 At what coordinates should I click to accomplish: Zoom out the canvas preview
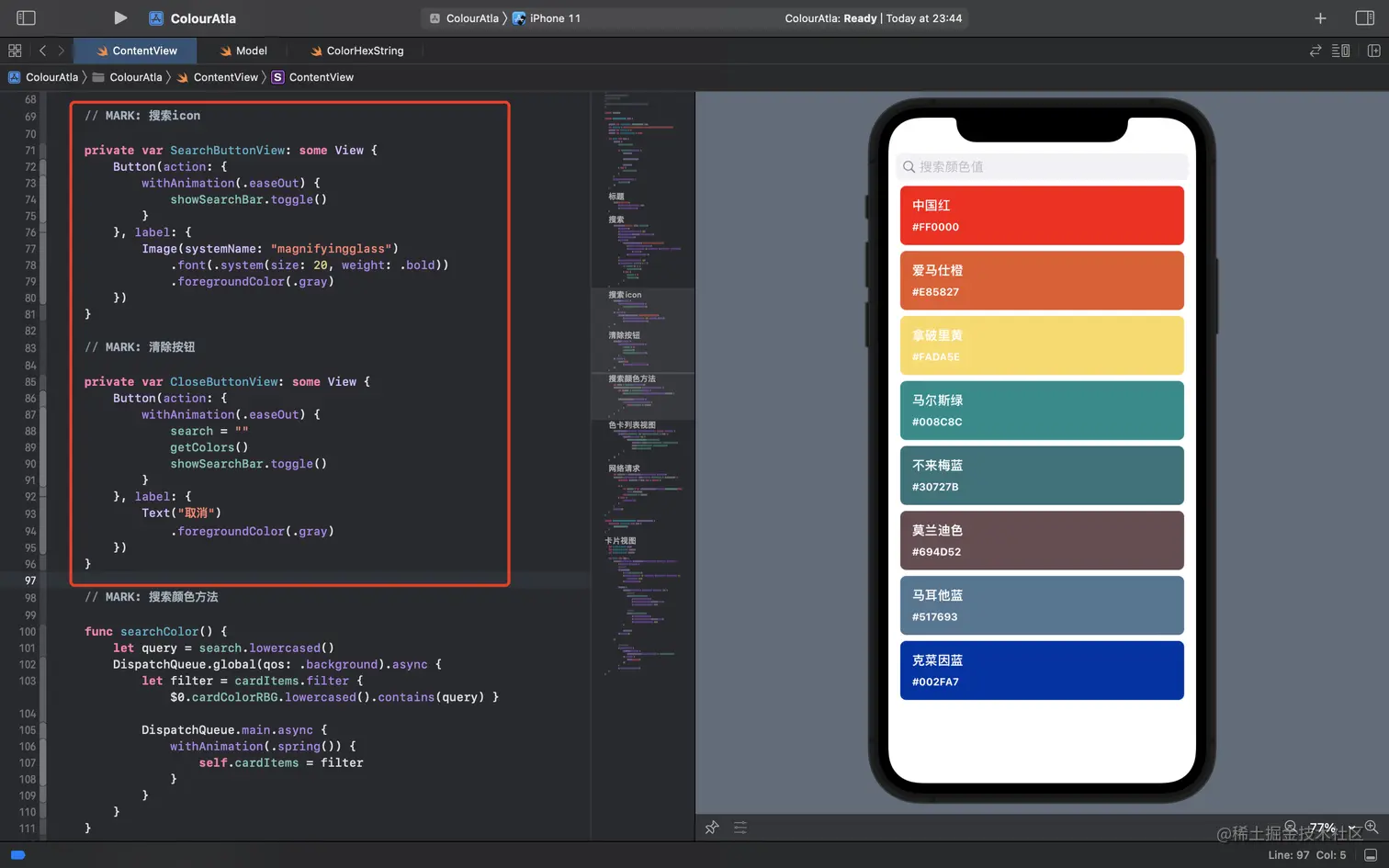tap(1291, 827)
